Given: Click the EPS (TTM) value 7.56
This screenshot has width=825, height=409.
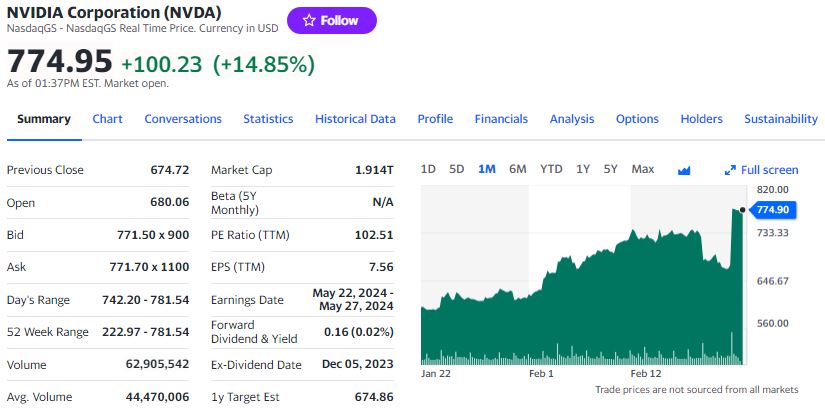Looking at the screenshot, I should tap(381, 267).
